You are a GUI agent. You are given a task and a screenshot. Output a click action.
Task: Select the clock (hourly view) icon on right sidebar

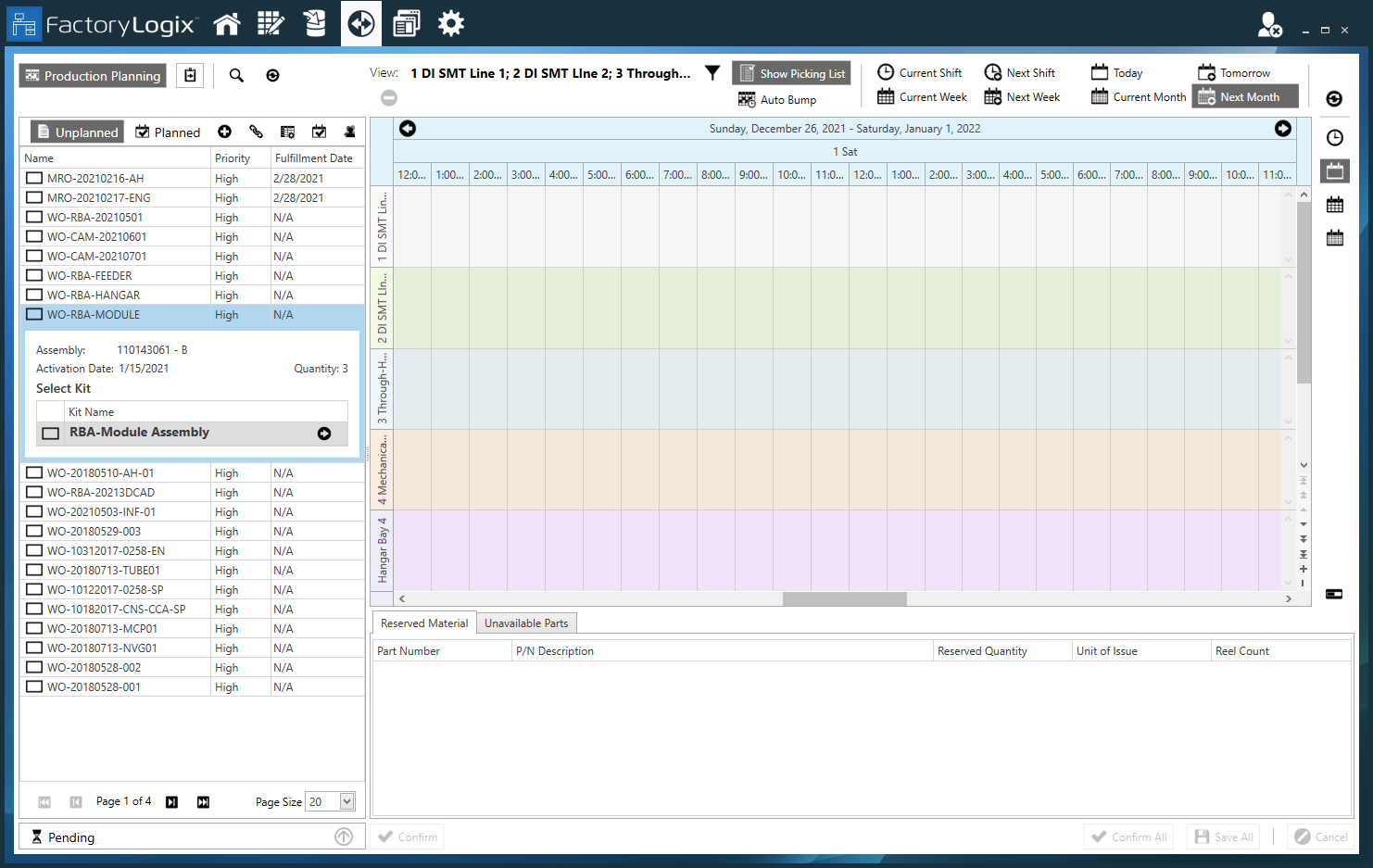1334,137
